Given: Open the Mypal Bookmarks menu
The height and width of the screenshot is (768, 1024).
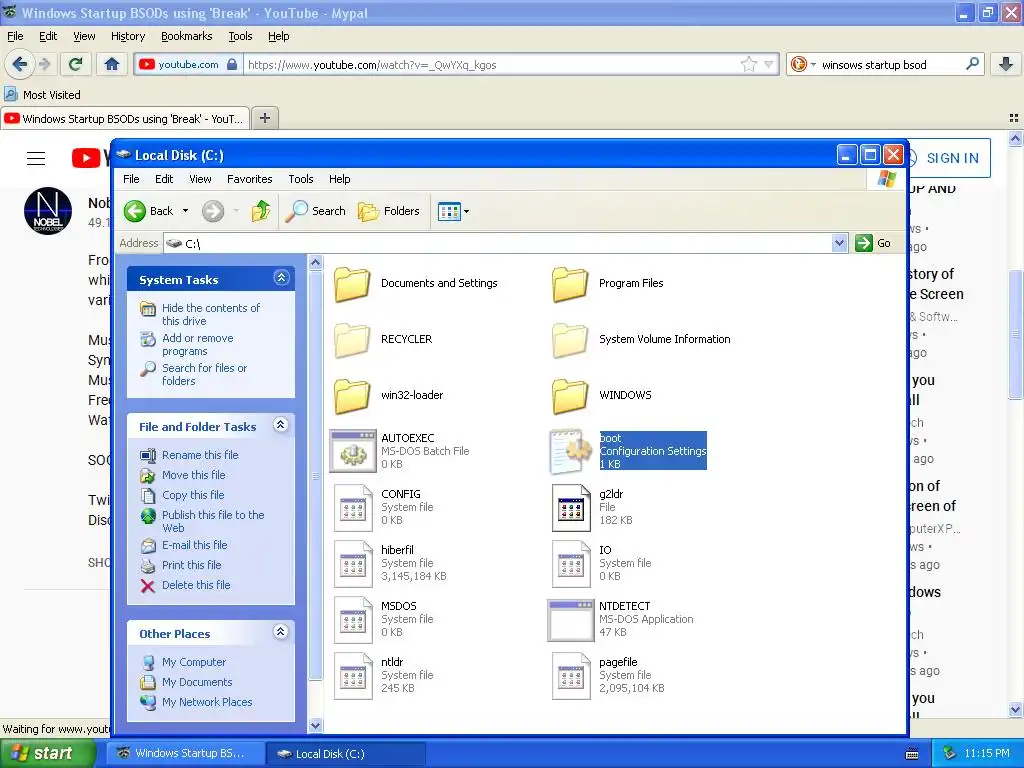Looking at the screenshot, I should click(187, 37).
